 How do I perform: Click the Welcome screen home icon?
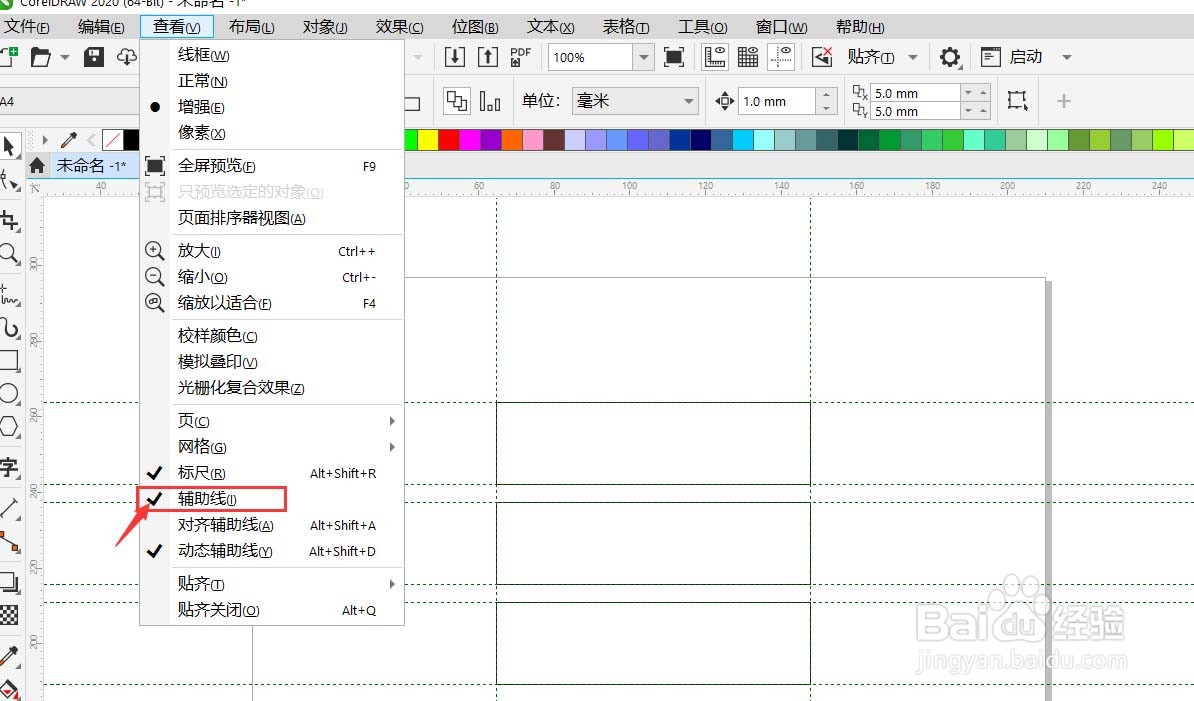click(37, 165)
